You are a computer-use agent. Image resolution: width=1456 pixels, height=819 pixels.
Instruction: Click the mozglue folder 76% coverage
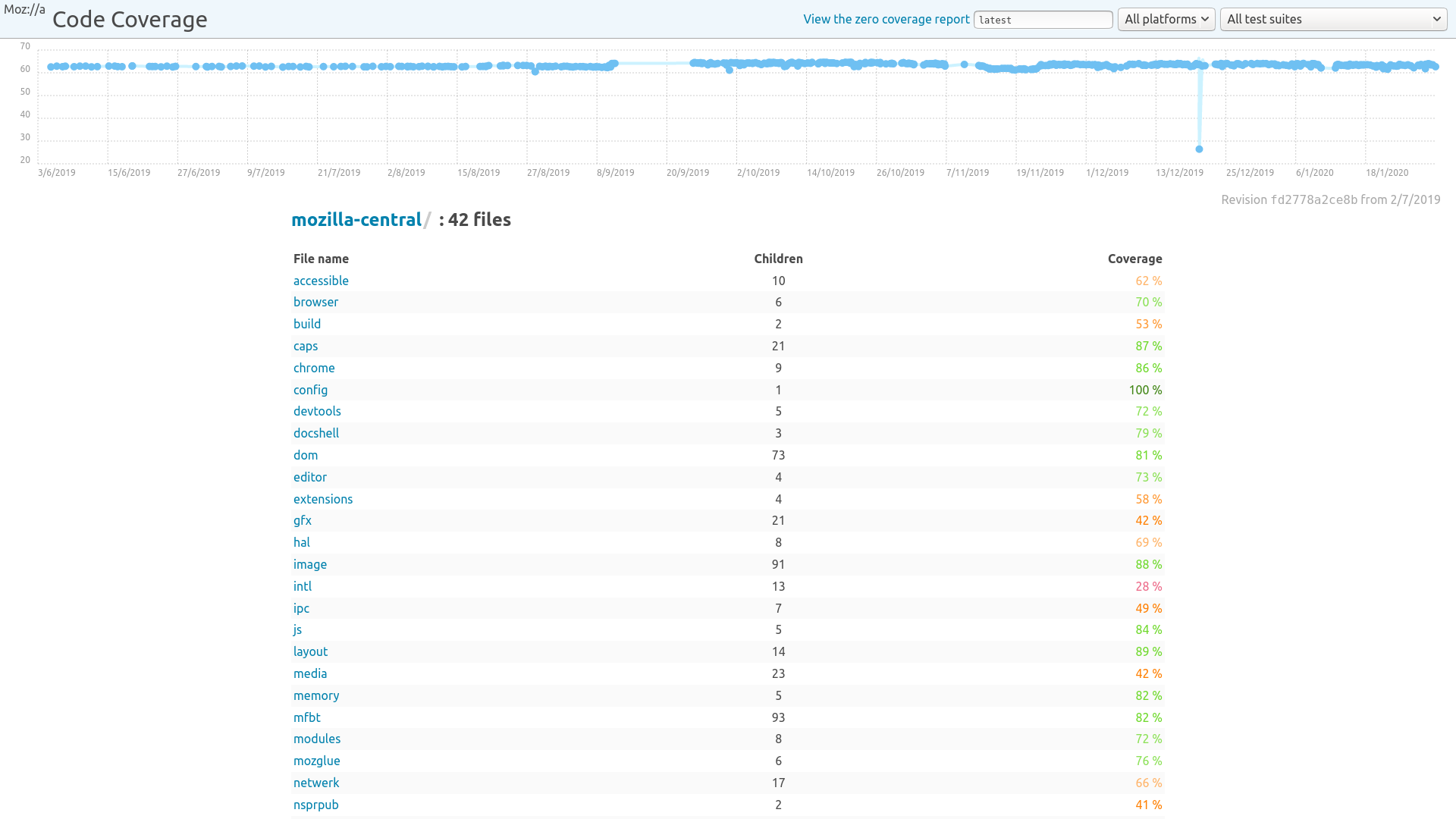(316, 760)
